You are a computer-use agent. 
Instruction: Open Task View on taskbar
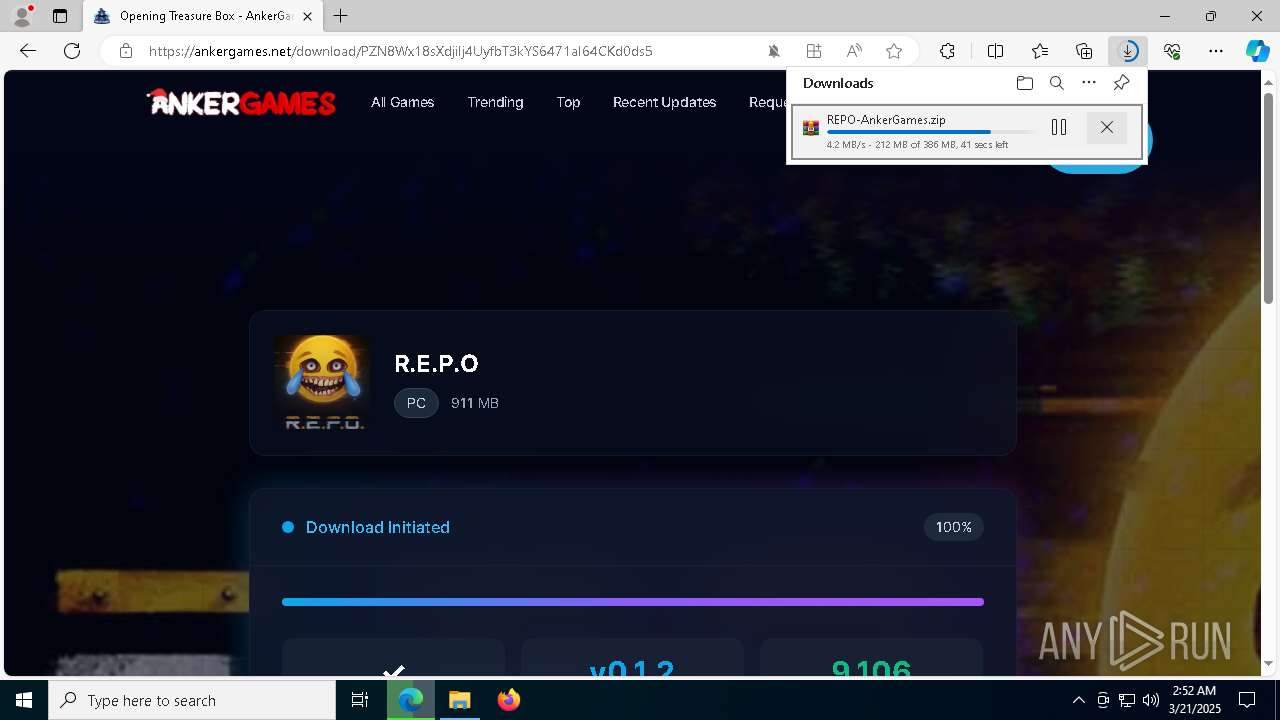tap(360, 700)
